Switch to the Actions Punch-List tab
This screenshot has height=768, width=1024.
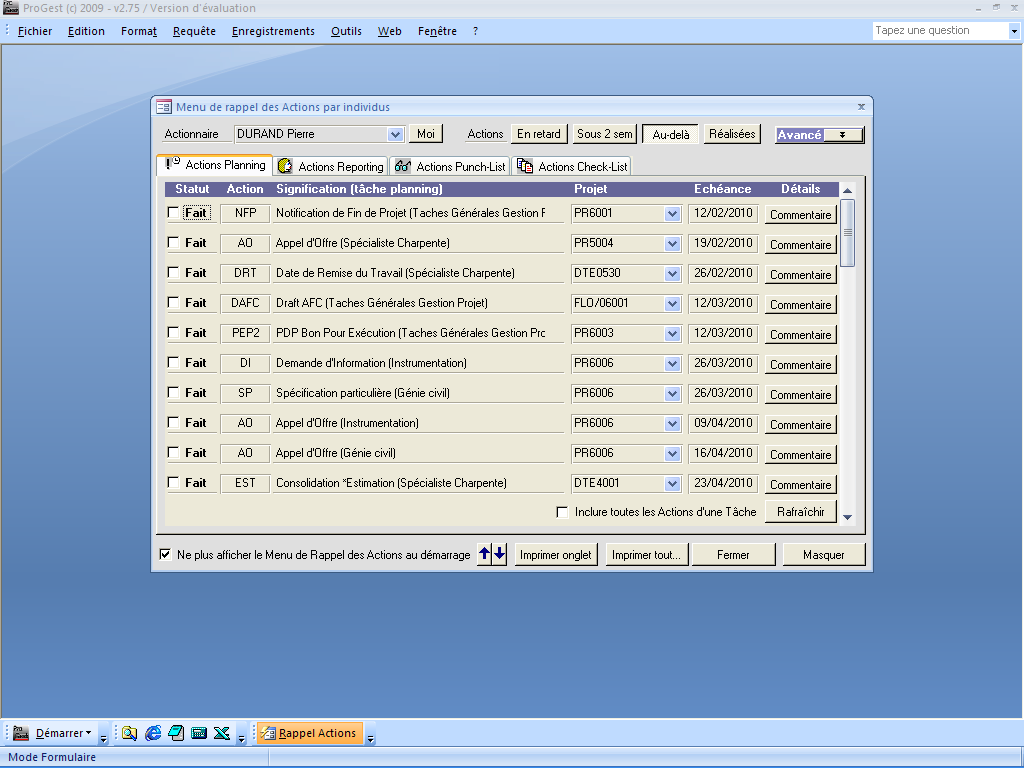450,167
